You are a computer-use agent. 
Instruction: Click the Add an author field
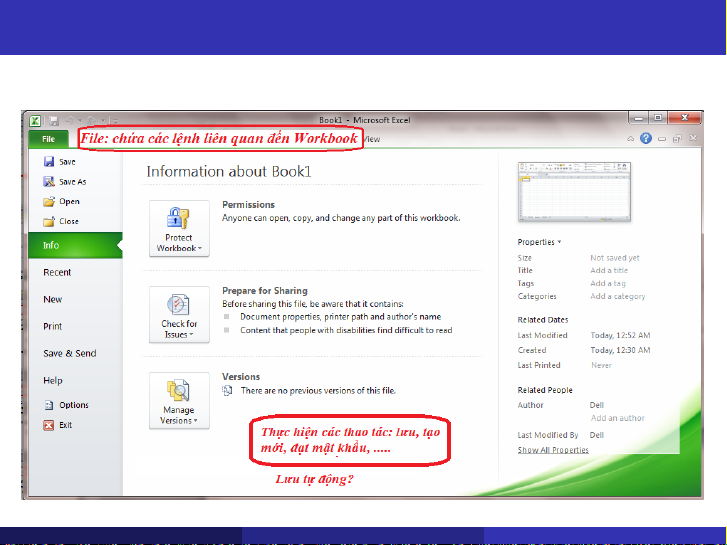pos(618,418)
